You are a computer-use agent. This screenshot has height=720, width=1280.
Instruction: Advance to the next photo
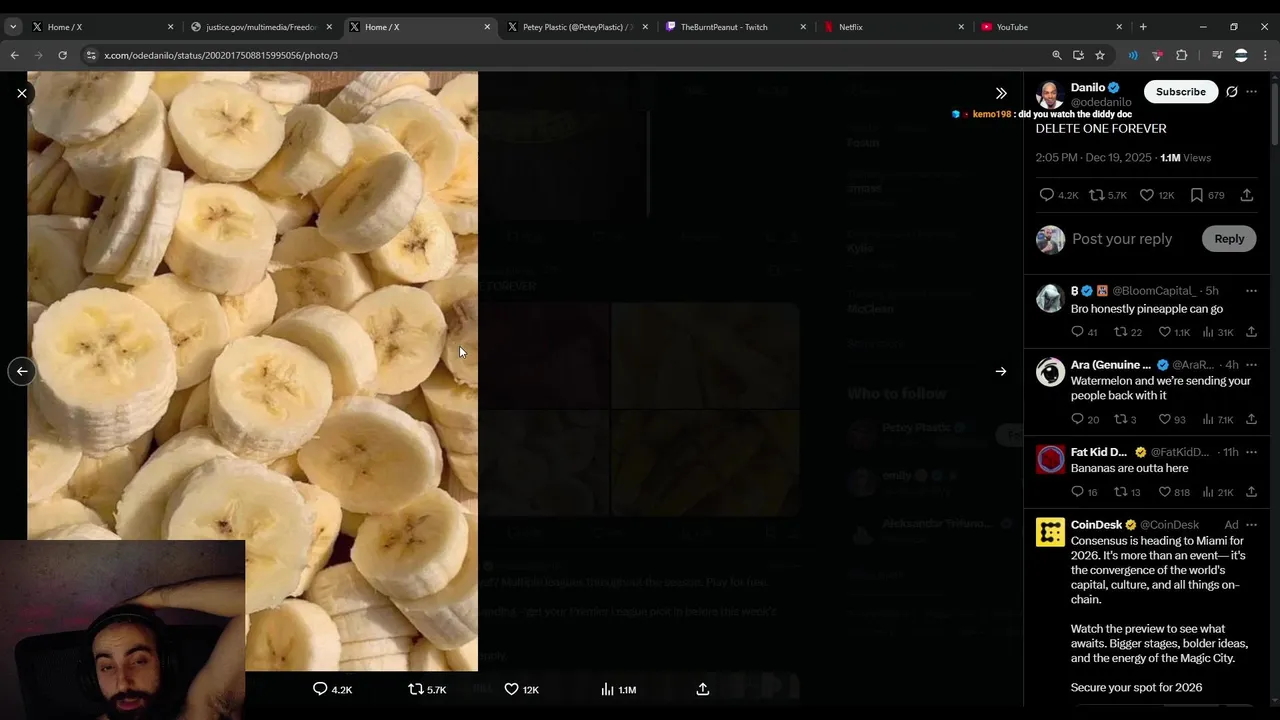pyautogui.click(x=1001, y=371)
